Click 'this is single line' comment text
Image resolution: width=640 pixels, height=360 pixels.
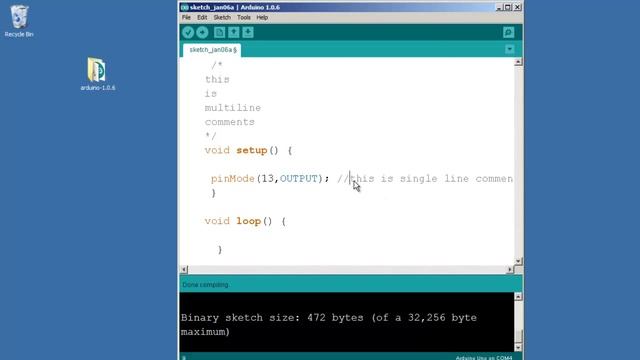tap(409, 179)
